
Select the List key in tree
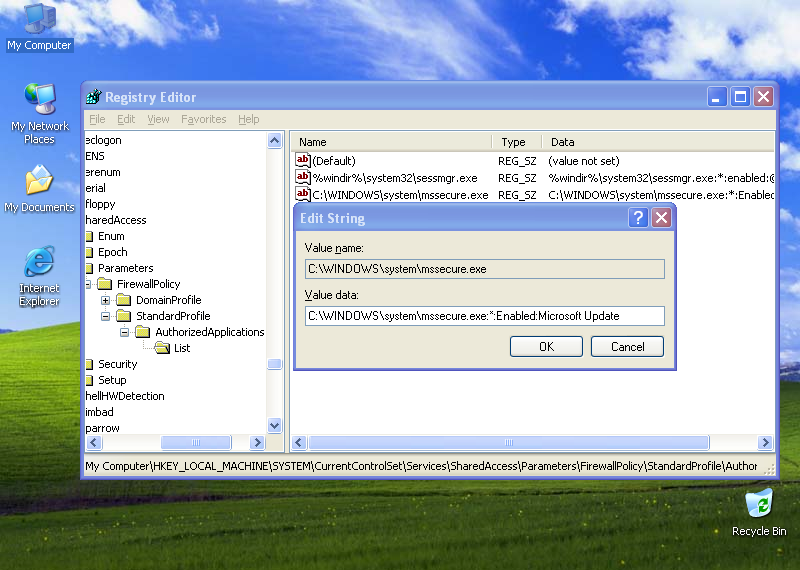pos(182,348)
